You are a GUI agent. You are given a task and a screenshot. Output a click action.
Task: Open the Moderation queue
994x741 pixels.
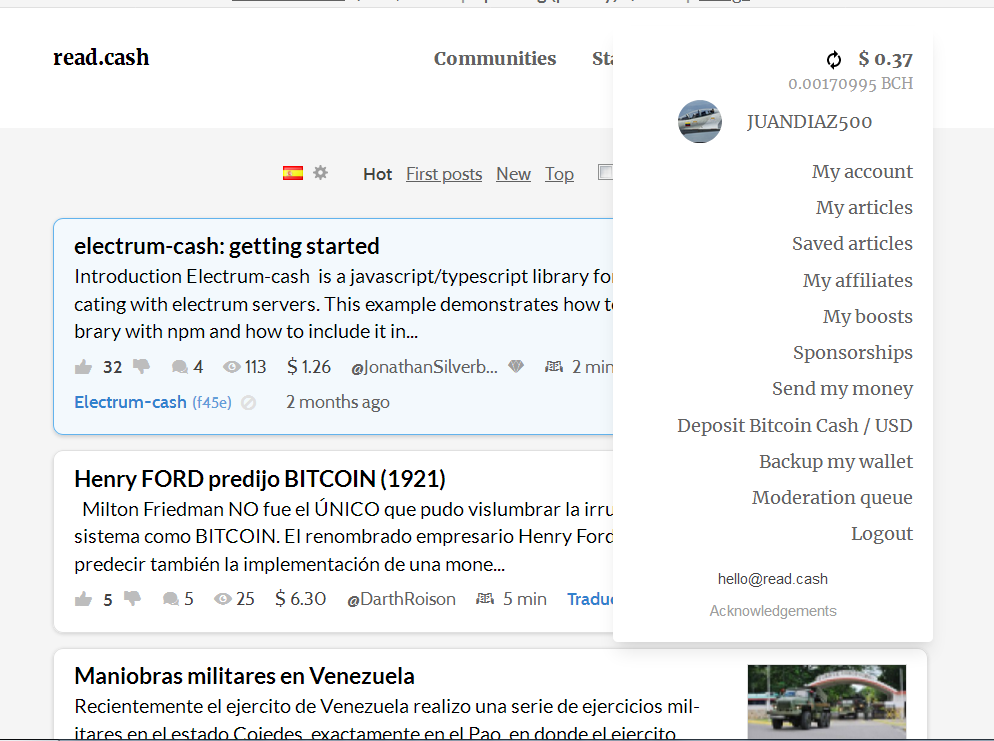pos(832,498)
